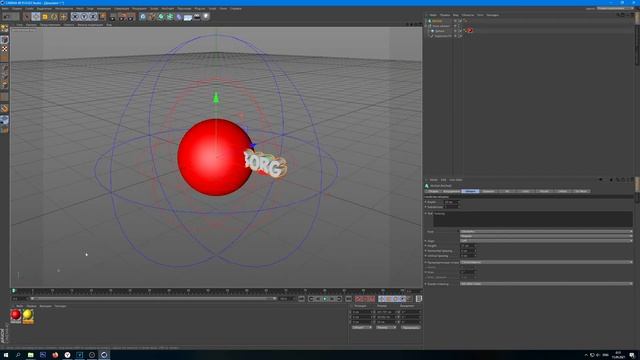Select the Live Selection tool
The image size is (640, 360).
[x=27, y=17]
